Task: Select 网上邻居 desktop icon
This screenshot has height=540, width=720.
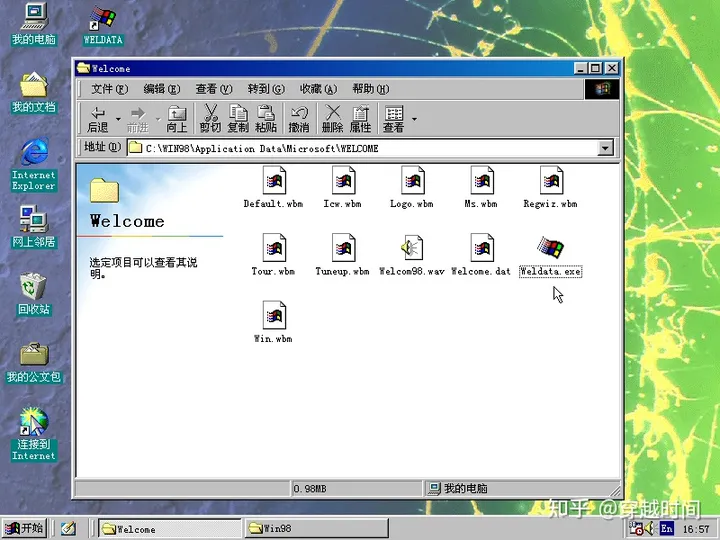Action: pos(34,219)
